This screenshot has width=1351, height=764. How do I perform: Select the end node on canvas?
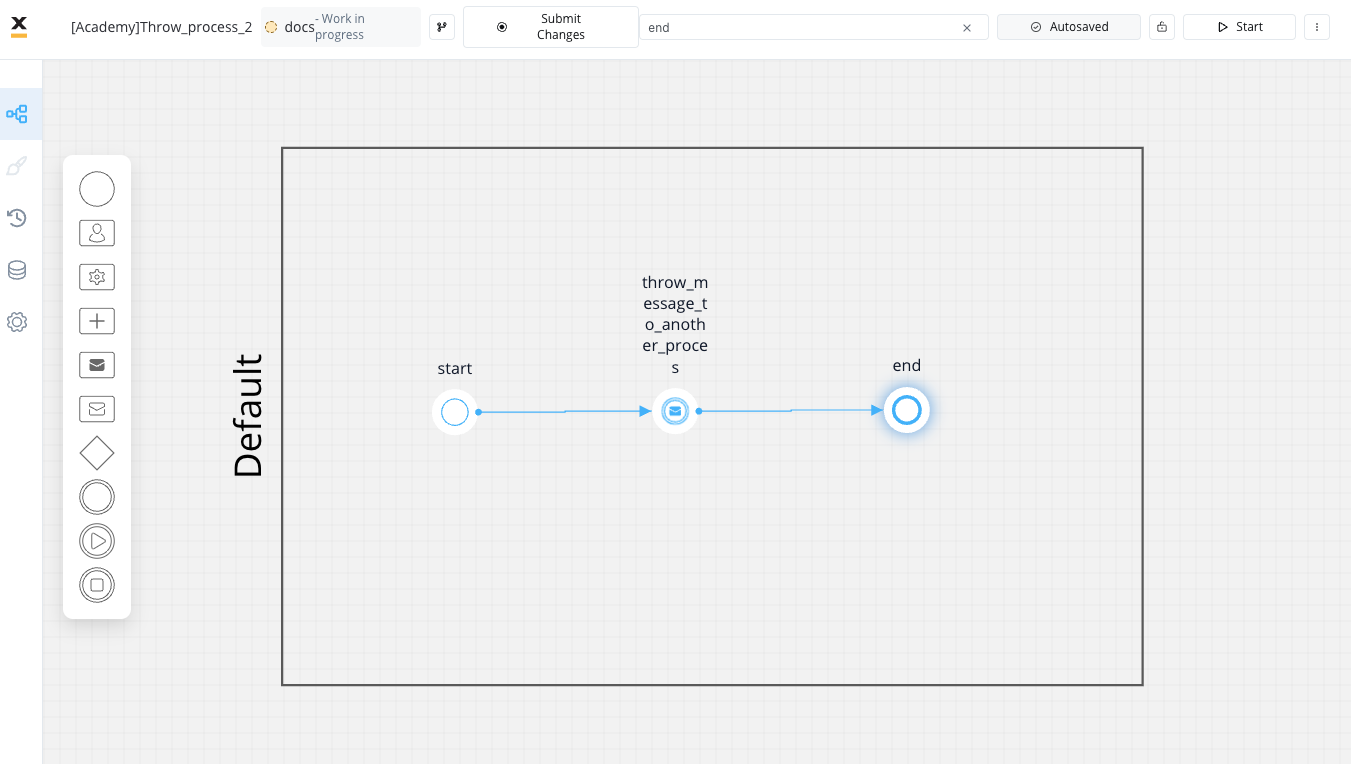pyautogui.click(x=907, y=410)
